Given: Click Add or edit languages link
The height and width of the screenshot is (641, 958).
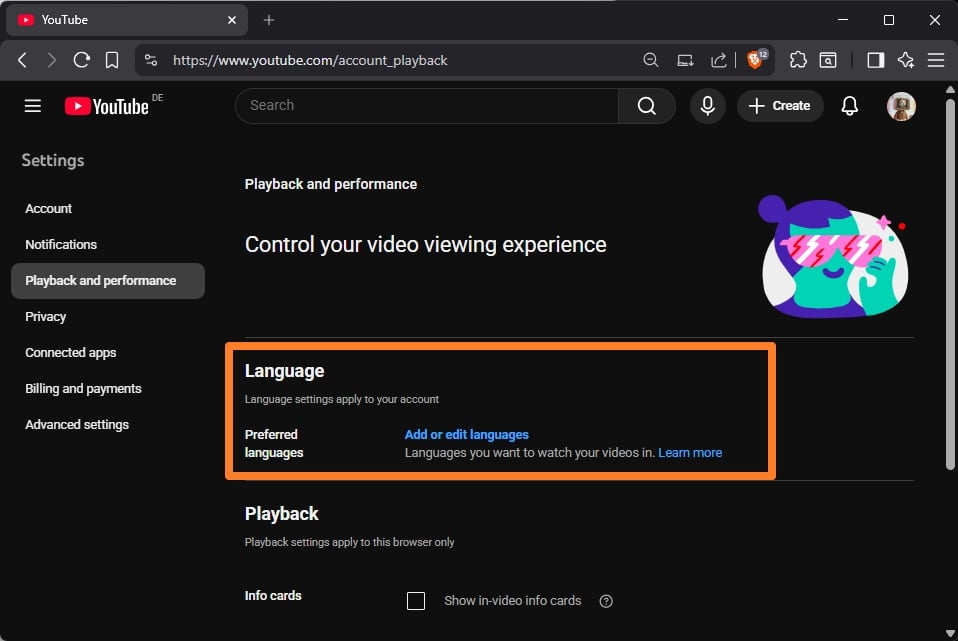Looking at the screenshot, I should click(466, 435).
